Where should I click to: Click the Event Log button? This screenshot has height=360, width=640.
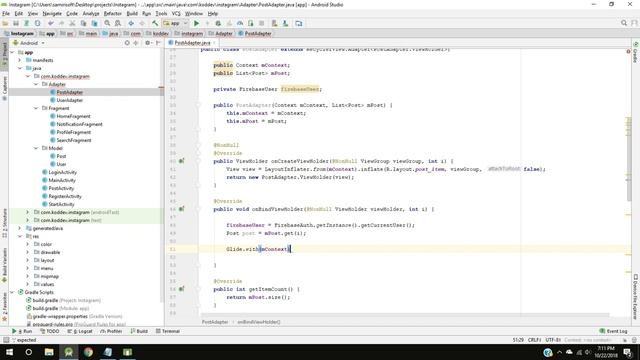[613, 331]
